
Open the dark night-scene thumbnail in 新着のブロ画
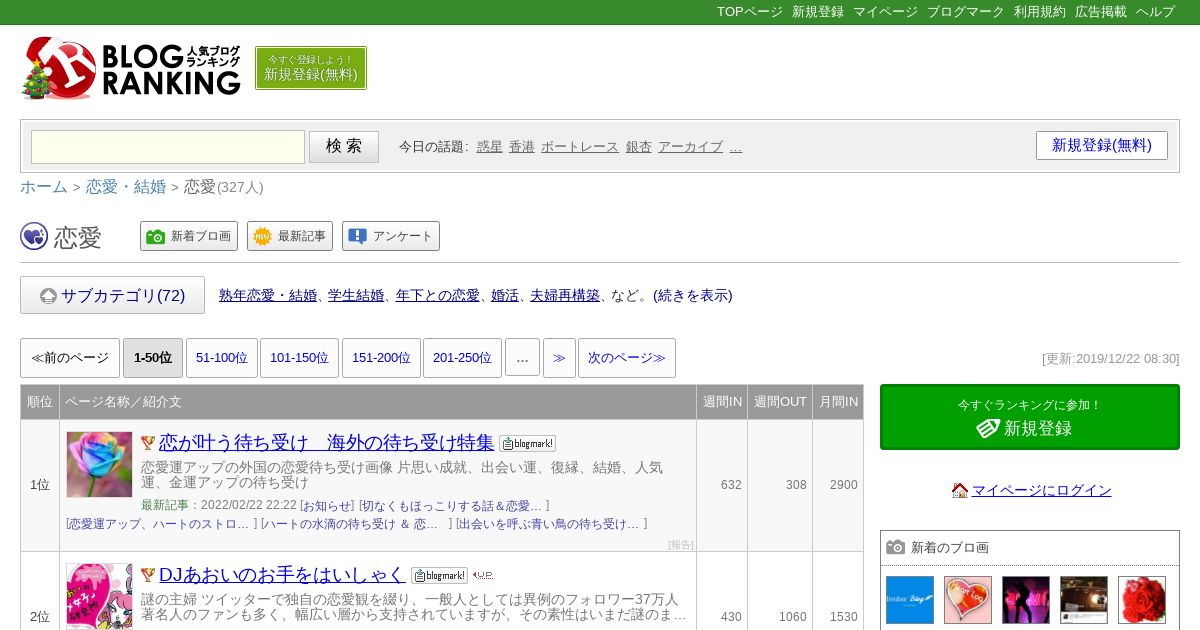coord(1084,600)
